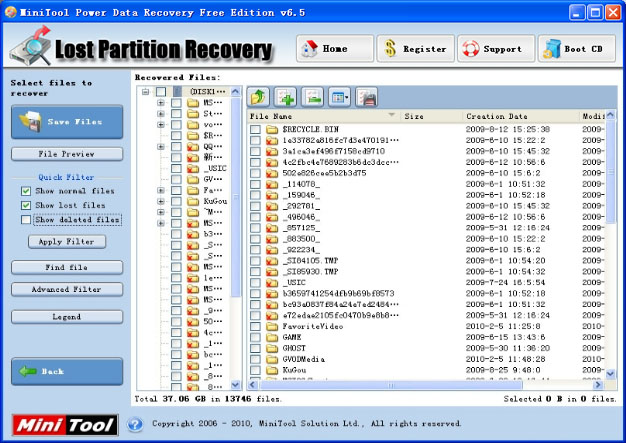Click the save checked files toolbar icon
Viewport: 626px width, 443px height.
pos(366,97)
